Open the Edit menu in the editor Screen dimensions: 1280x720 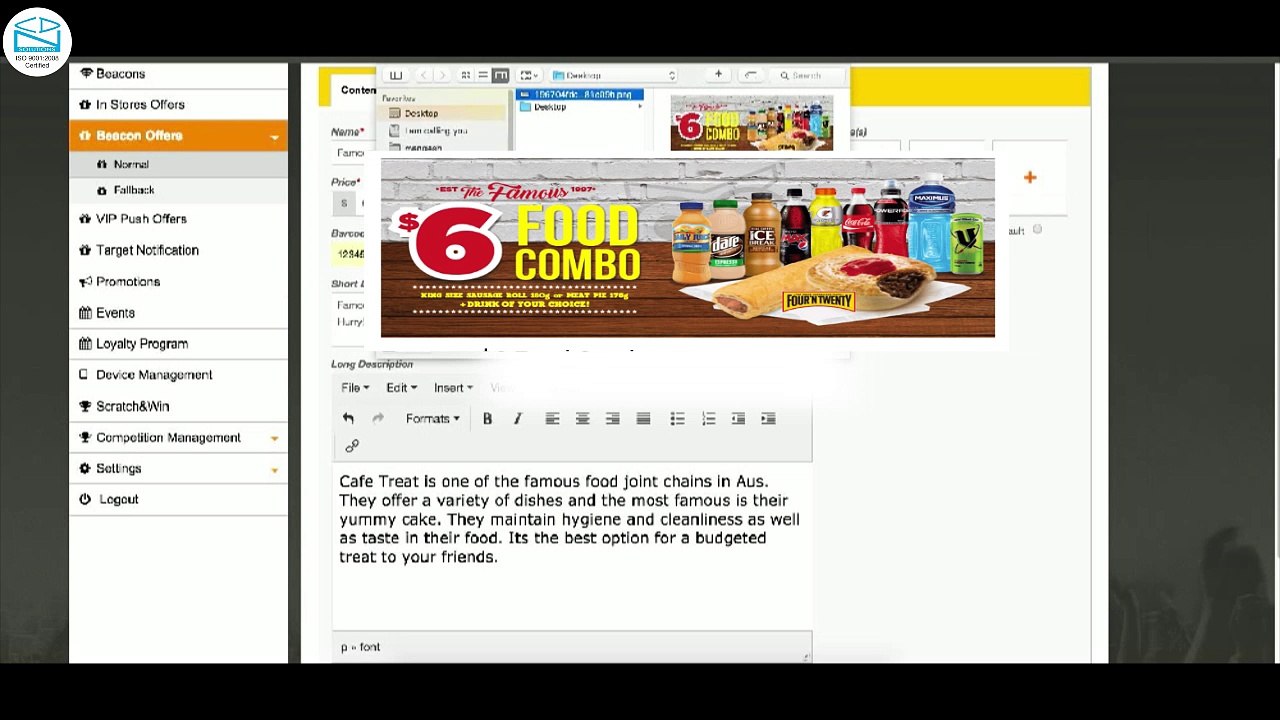pyautogui.click(x=401, y=388)
